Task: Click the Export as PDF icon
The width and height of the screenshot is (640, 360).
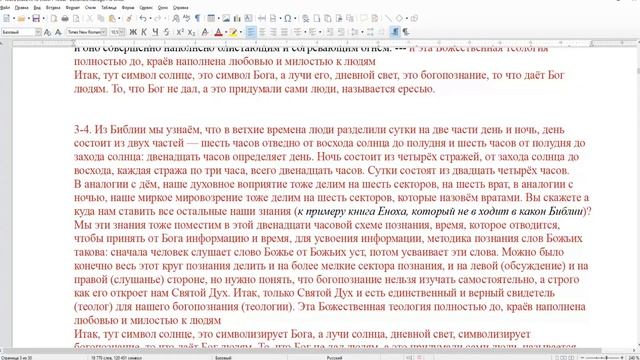Action: 53,18
